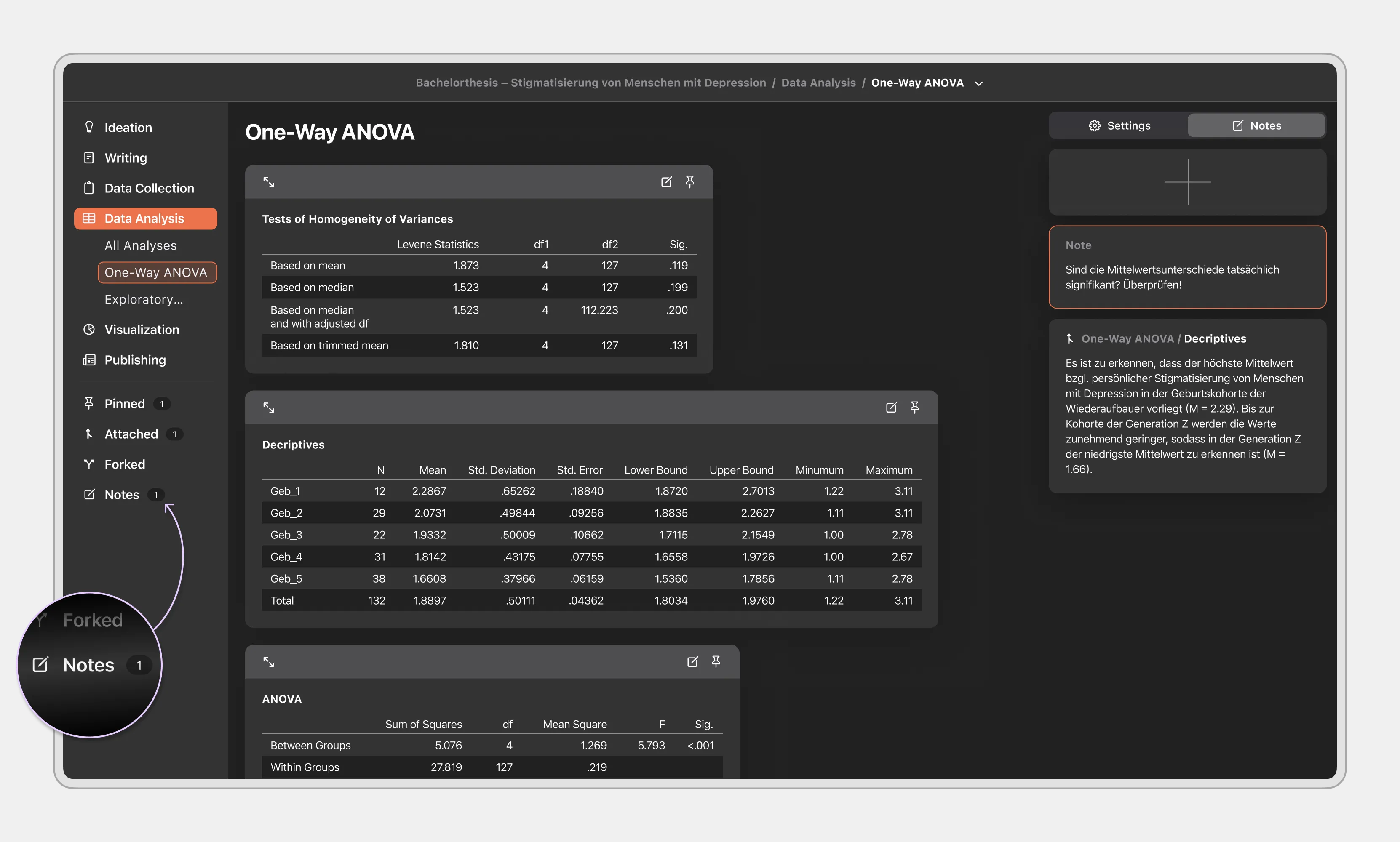Pin the Tests of Homogeneity card
Image resolution: width=1400 pixels, height=842 pixels.
click(x=689, y=181)
